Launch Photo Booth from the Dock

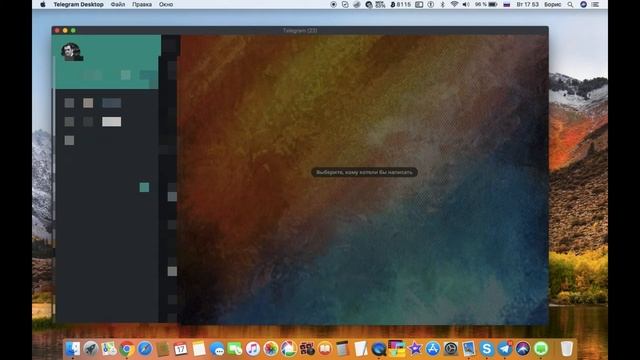pyautogui.click(x=307, y=349)
